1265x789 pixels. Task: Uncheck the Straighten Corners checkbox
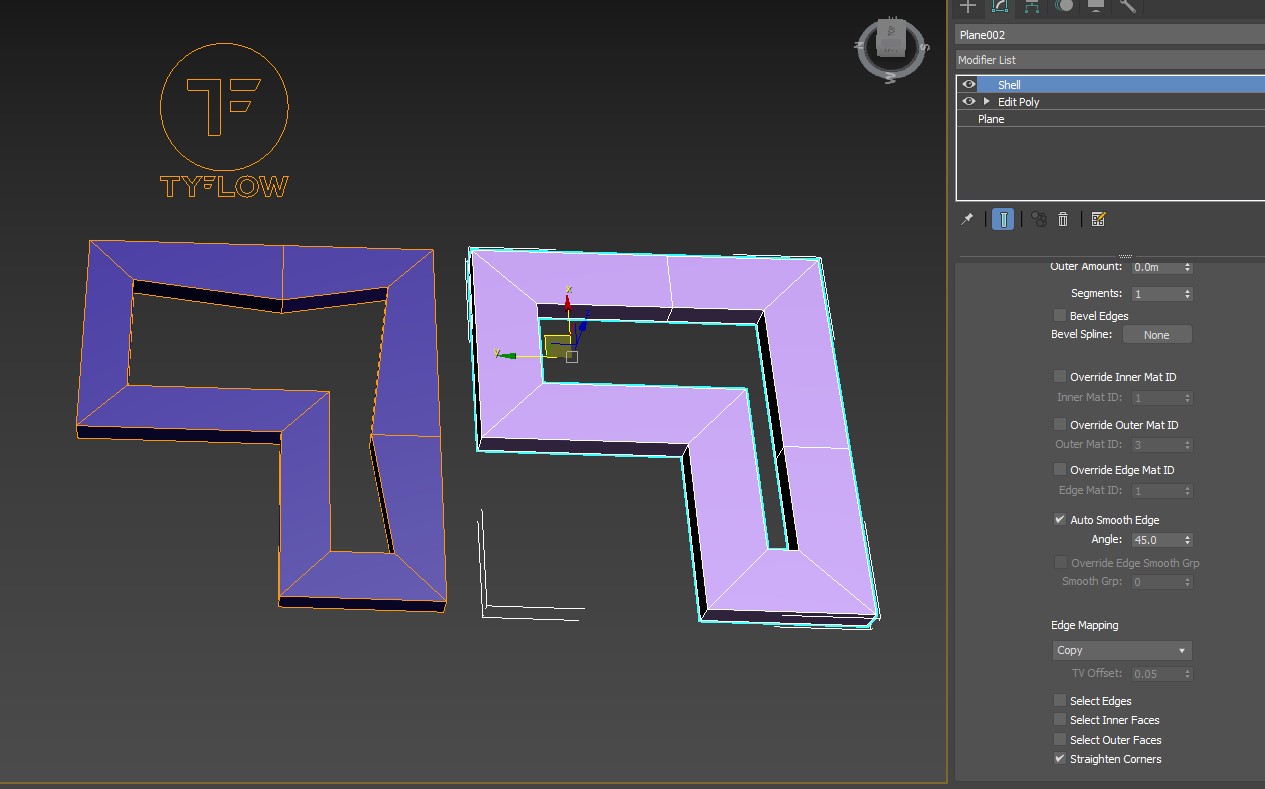pyautogui.click(x=1060, y=759)
